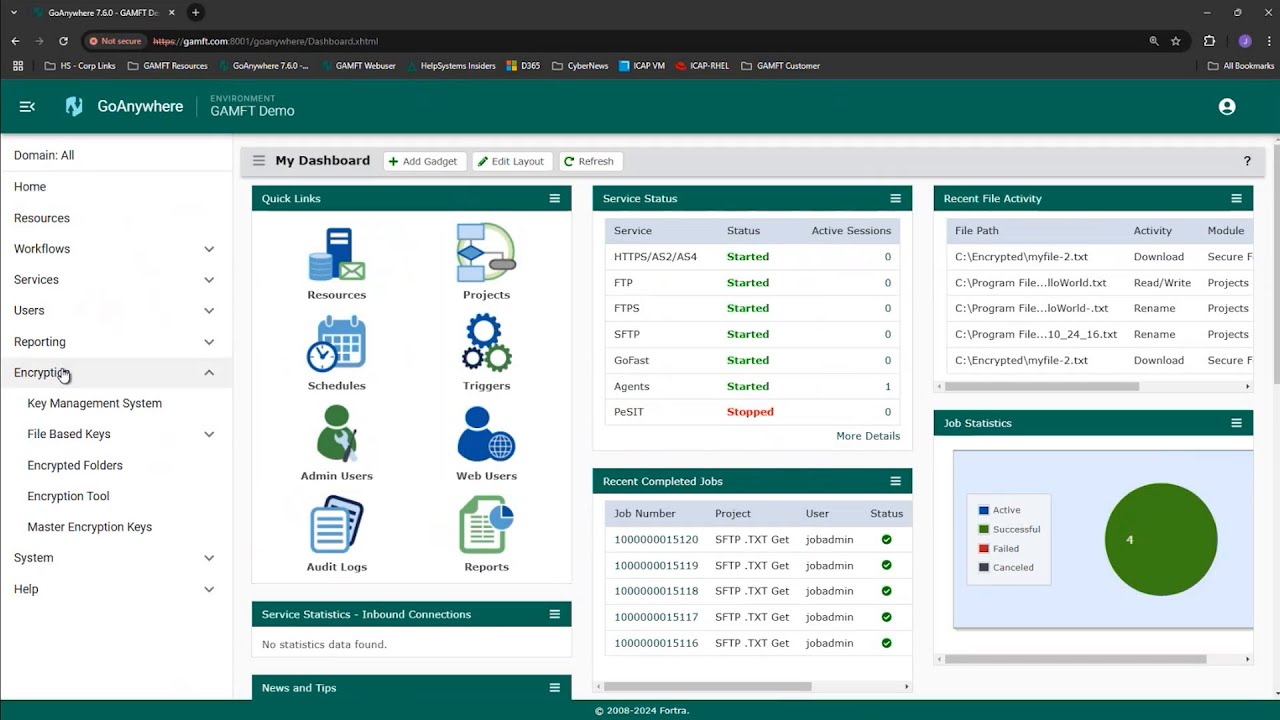Open the dashboard help question mark

tap(1247, 161)
